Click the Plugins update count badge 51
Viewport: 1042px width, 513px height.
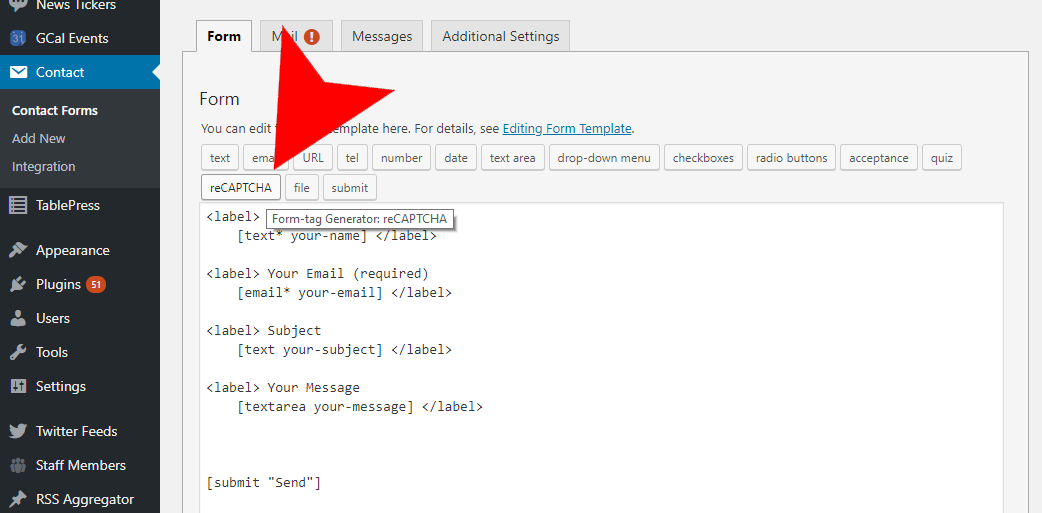[x=96, y=285]
